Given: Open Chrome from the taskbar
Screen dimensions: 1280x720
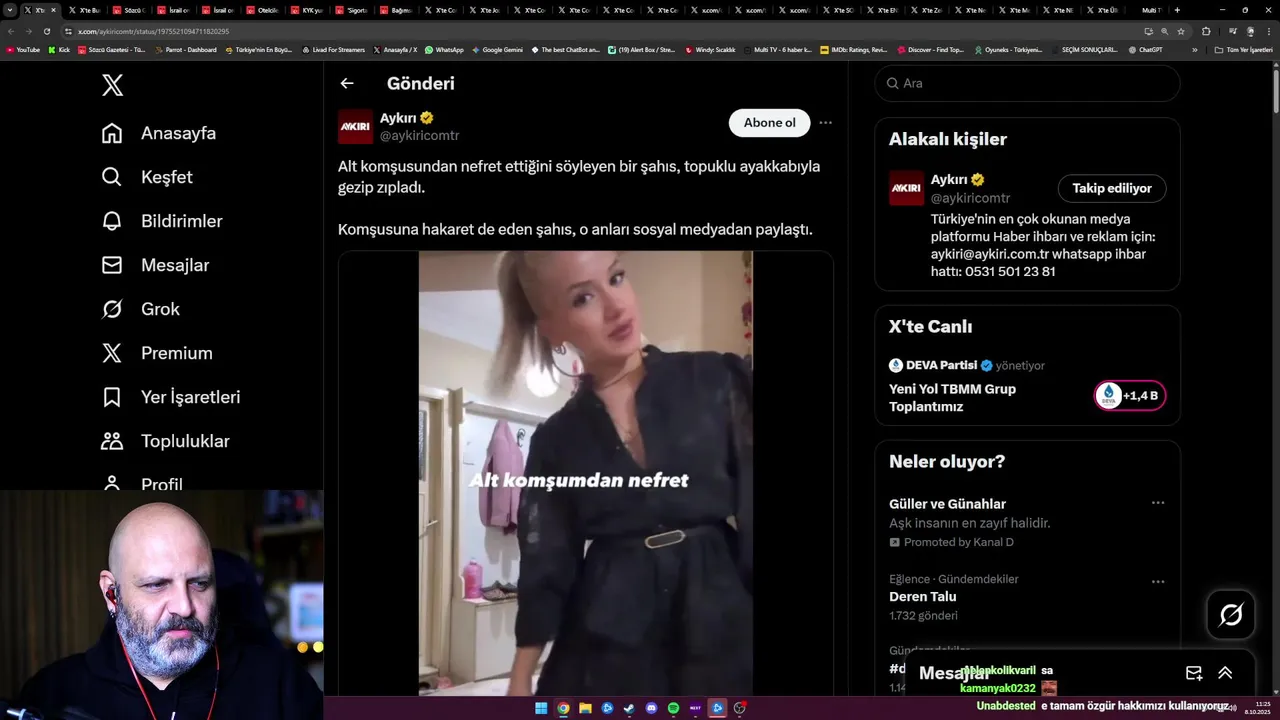Looking at the screenshot, I should [563, 708].
